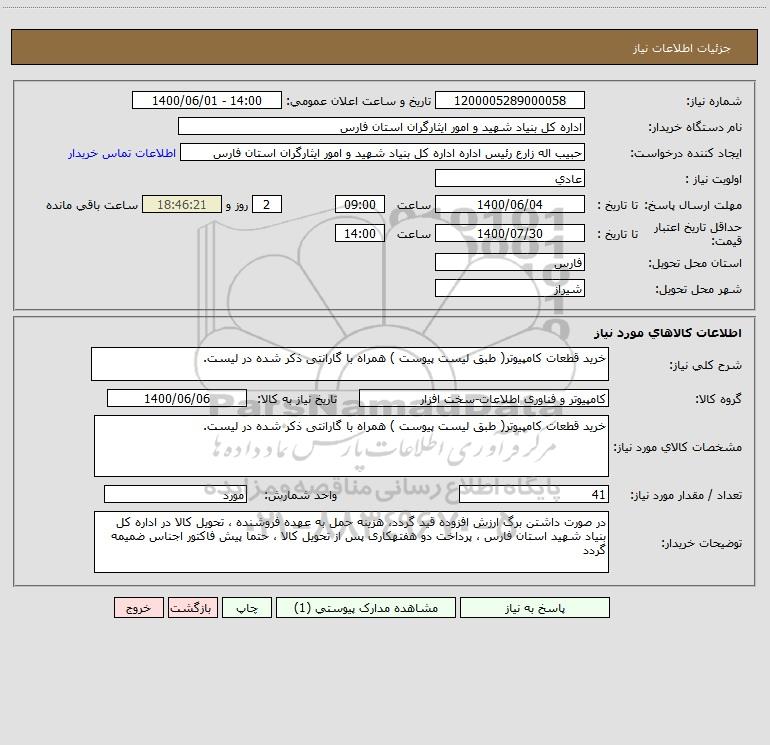770x745 pixels.
Task: Click general description box شرح کلی نیاز
Action: click(350, 364)
